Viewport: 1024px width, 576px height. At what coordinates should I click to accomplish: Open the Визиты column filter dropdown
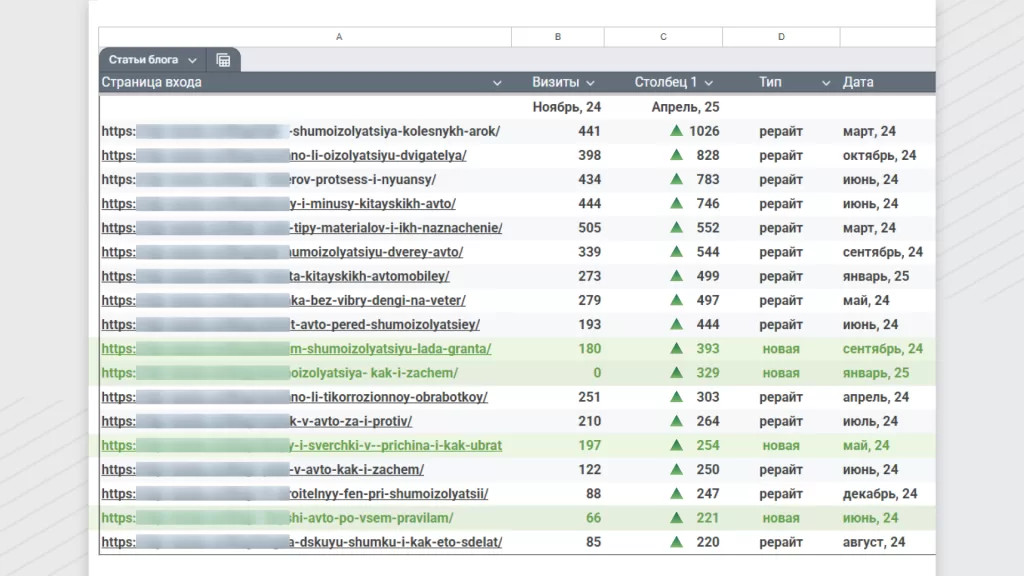point(590,83)
